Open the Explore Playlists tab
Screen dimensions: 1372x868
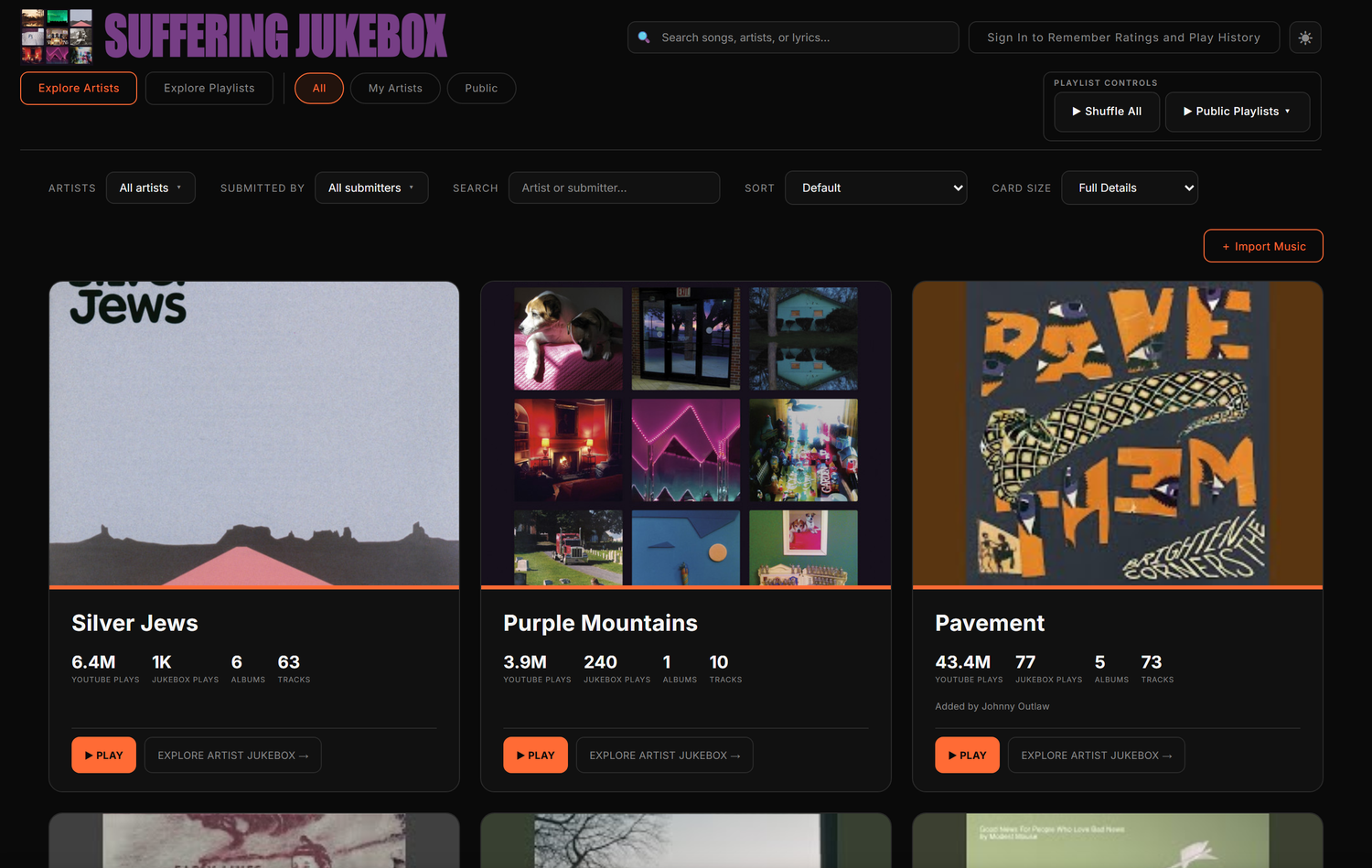pos(209,88)
